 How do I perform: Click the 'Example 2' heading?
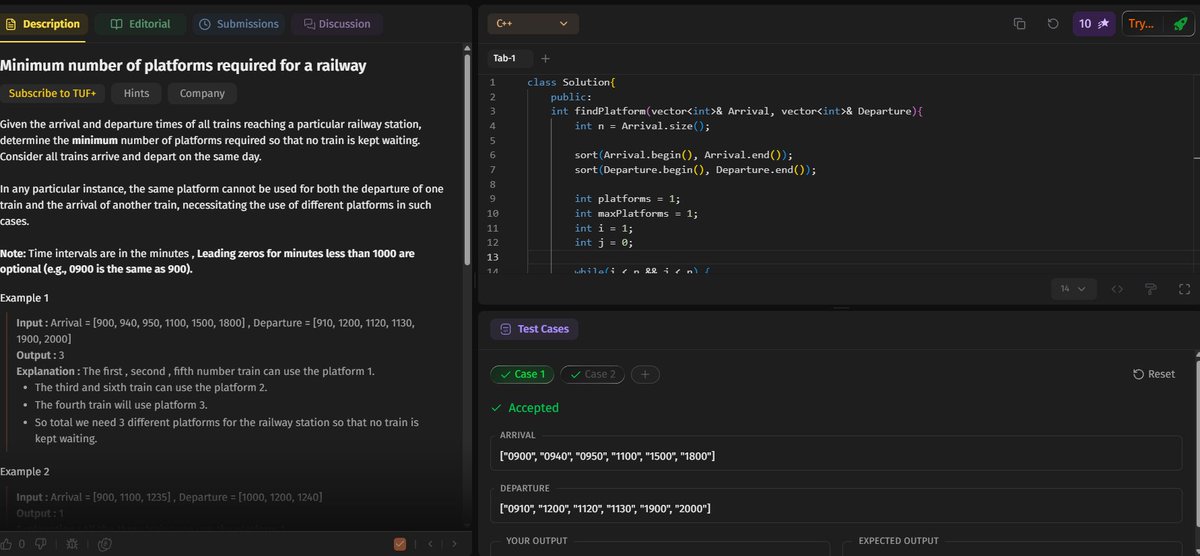[24, 471]
